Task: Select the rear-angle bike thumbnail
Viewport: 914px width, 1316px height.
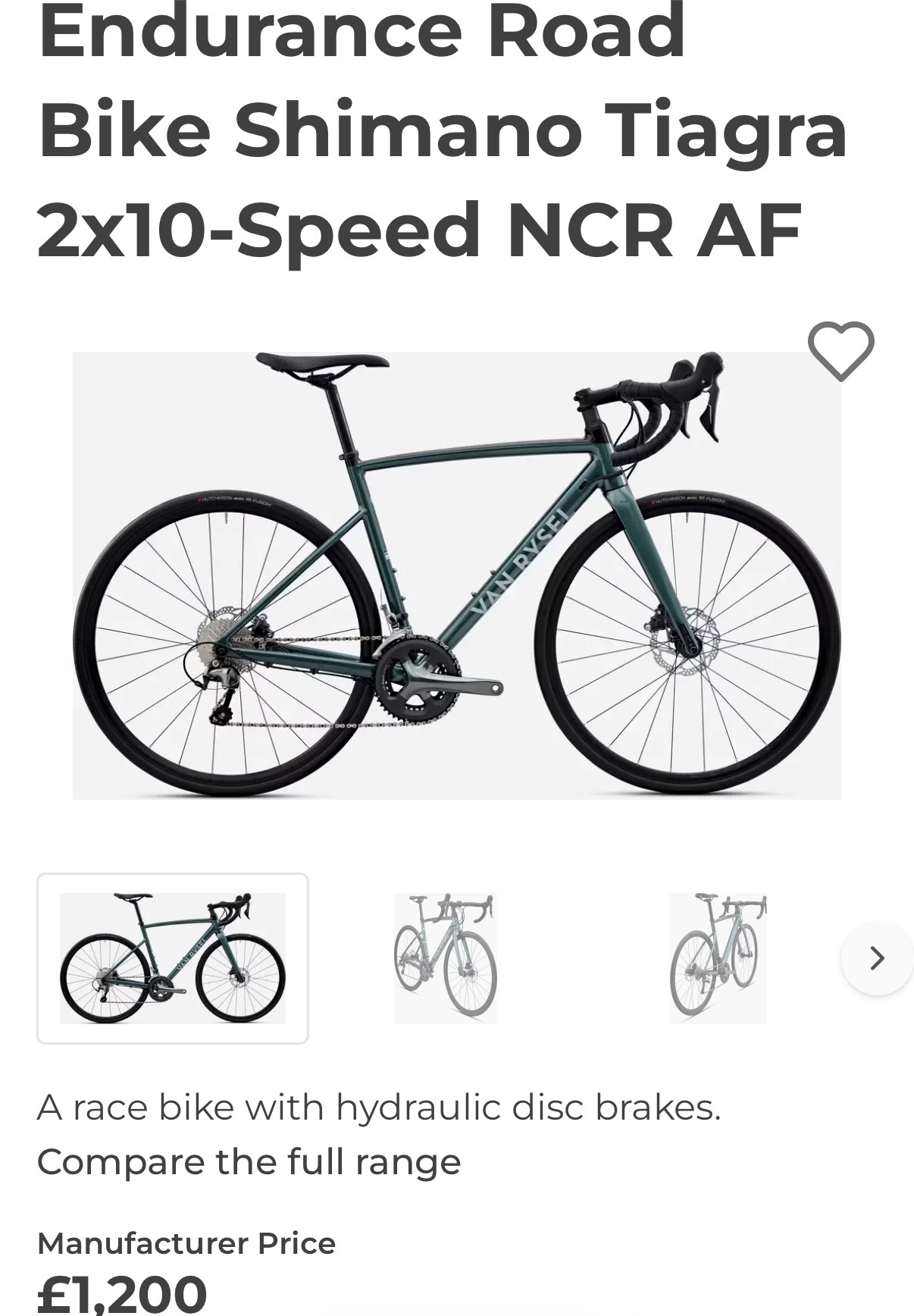Action: pos(718,958)
